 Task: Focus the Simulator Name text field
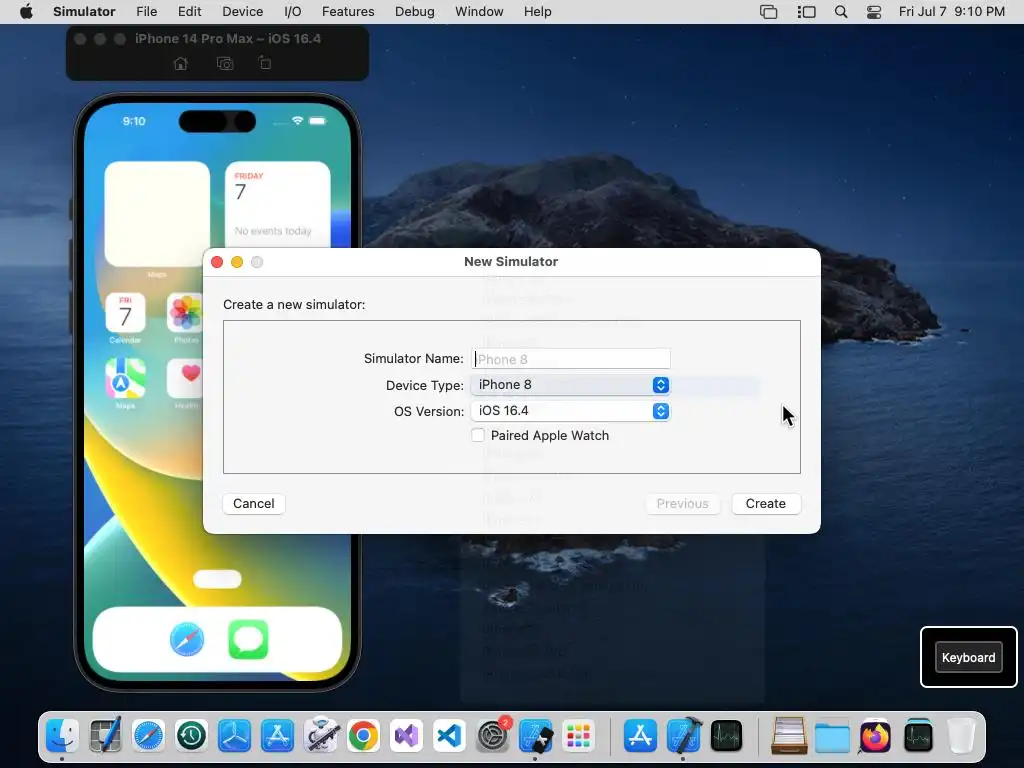pos(570,359)
